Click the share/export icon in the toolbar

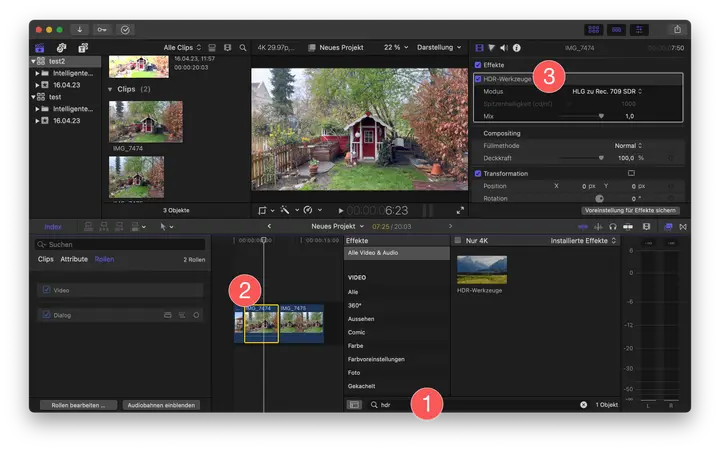[x=678, y=29]
